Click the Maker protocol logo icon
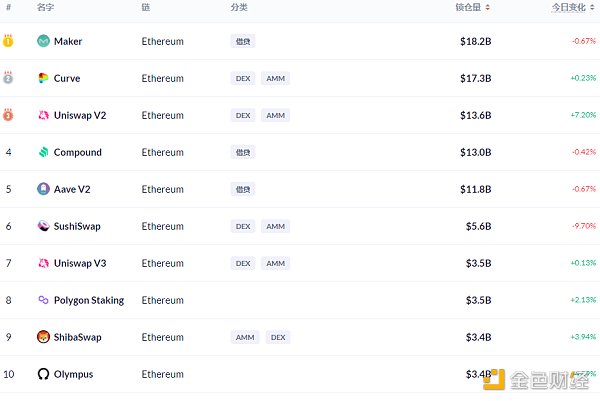 (43, 41)
